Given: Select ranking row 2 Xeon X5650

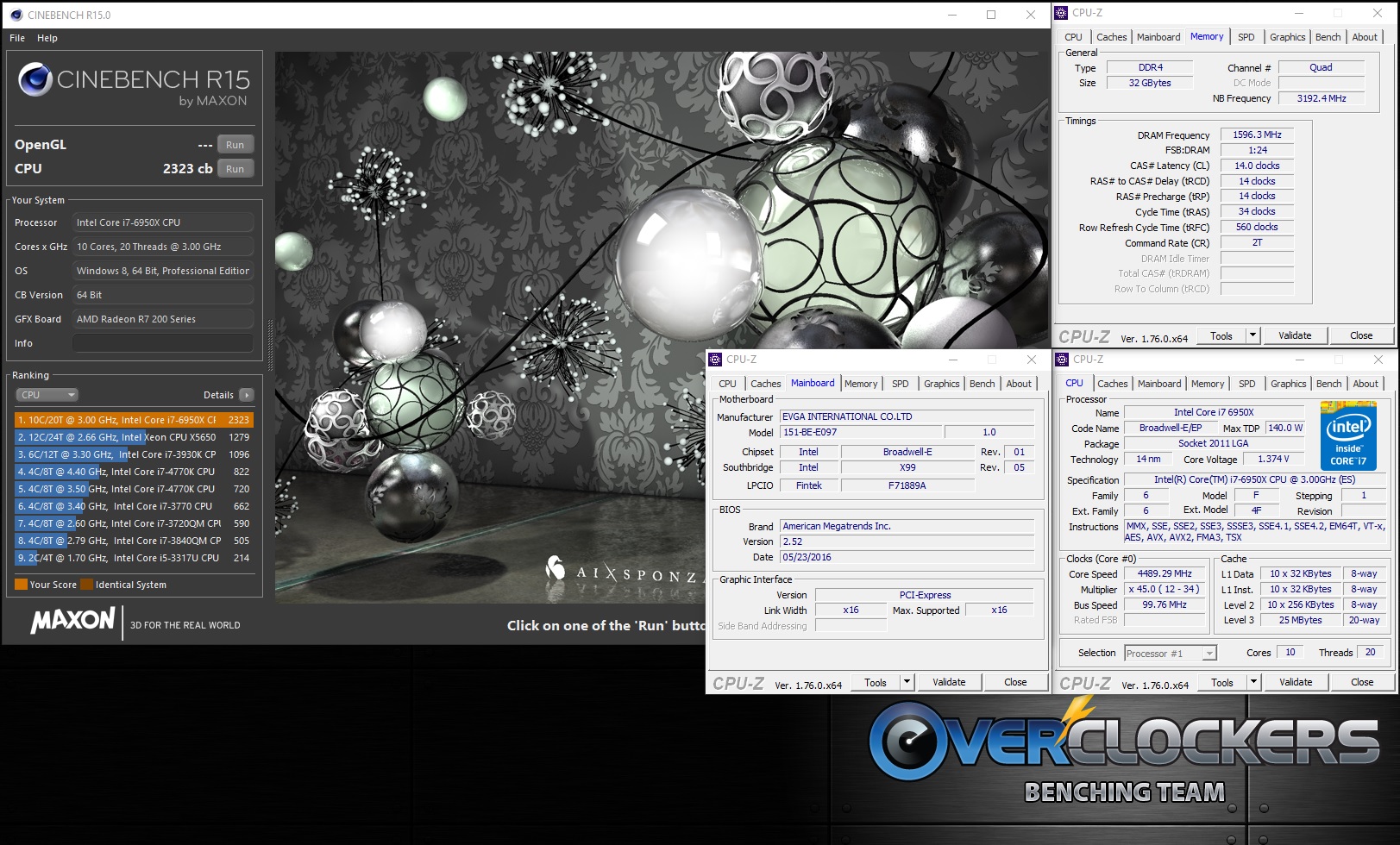Looking at the screenshot, I should (134, 437).
